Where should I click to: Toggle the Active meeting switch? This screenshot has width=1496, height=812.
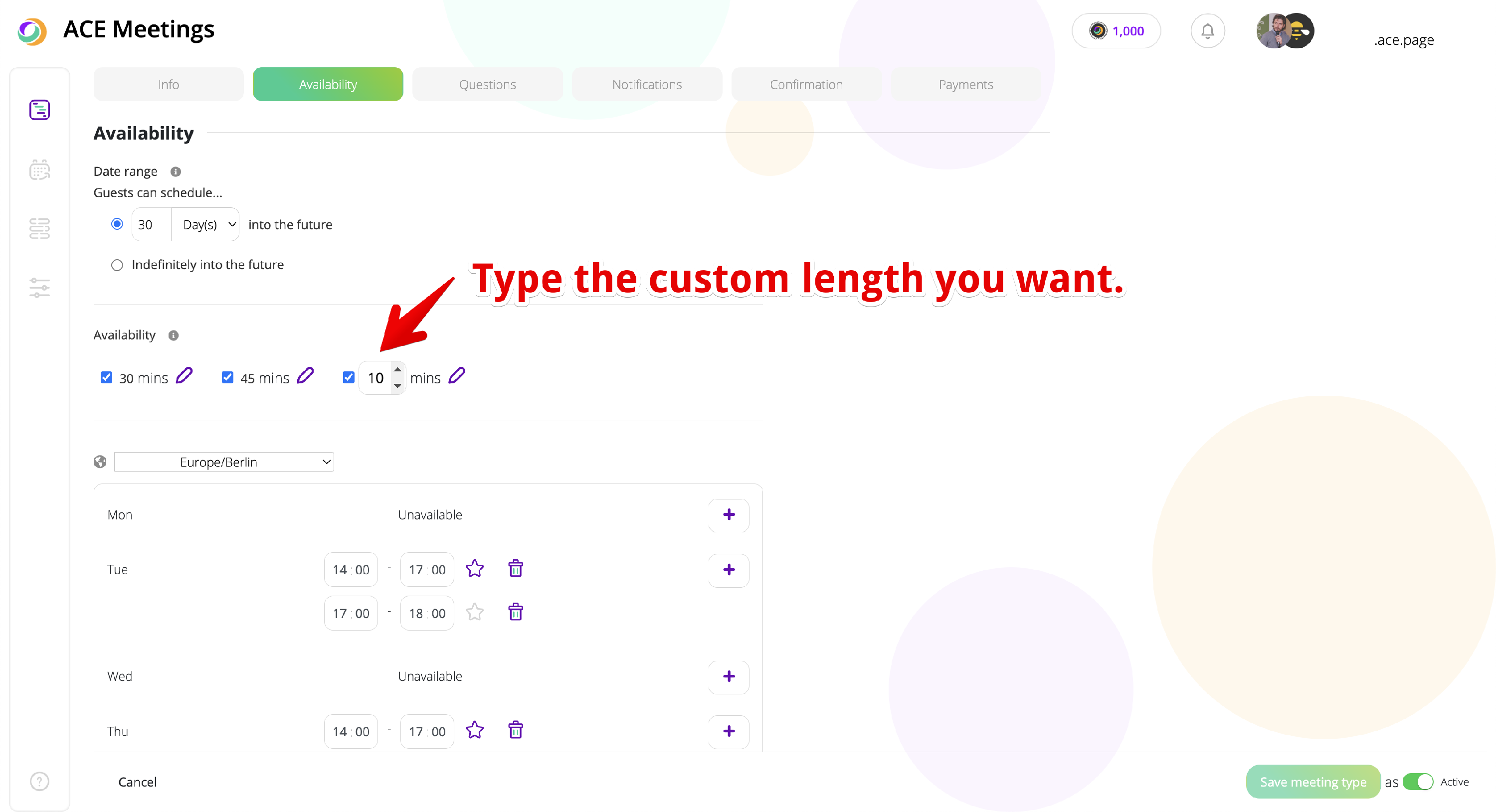click(1417, 782)
